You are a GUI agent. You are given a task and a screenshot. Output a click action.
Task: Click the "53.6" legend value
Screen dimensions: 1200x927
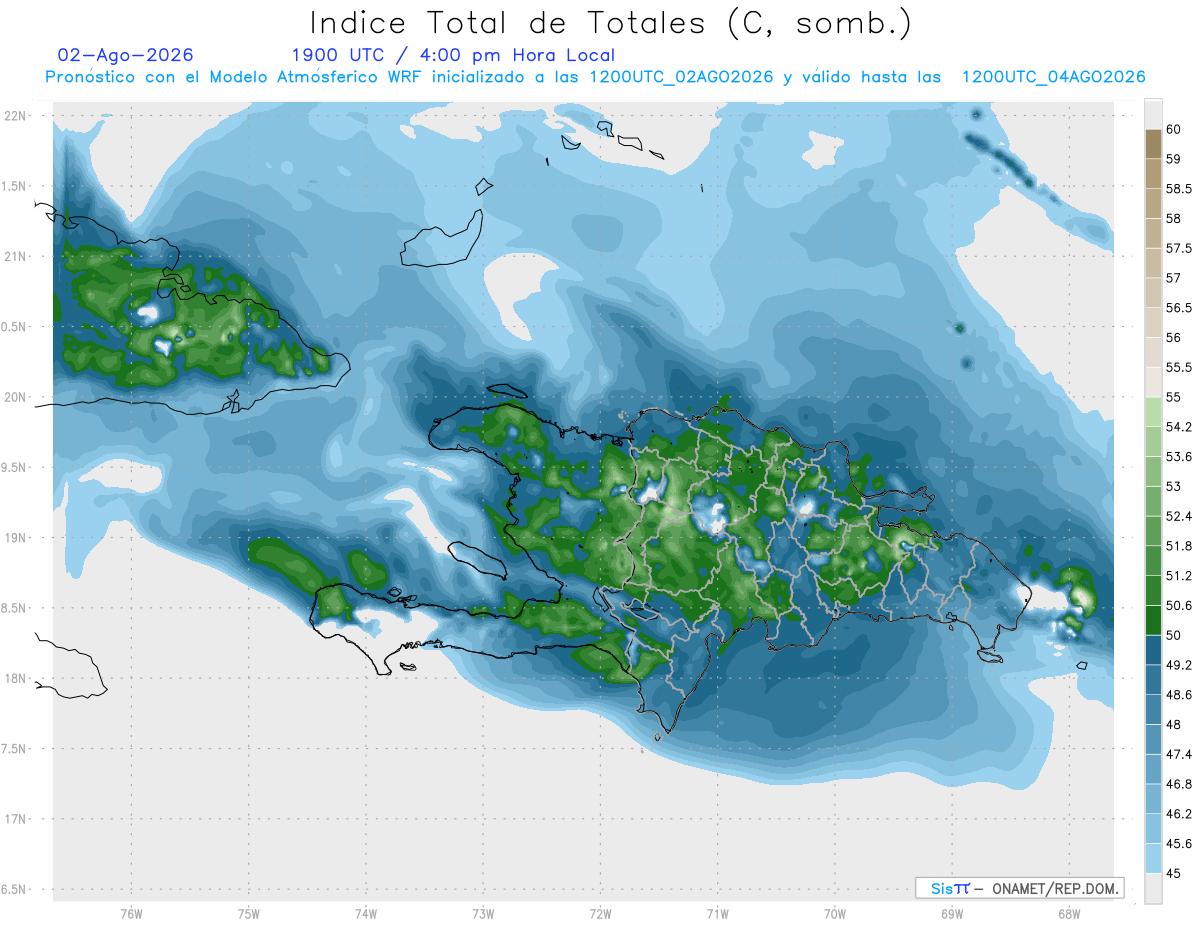(x=1180, y=457)
